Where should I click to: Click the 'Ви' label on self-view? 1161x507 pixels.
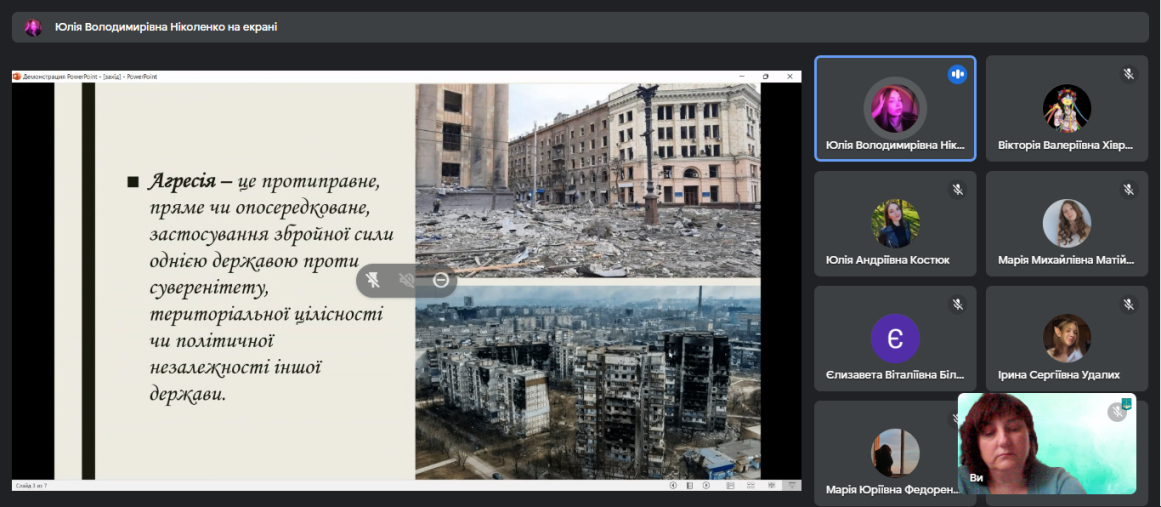click(x=976, y=478)
